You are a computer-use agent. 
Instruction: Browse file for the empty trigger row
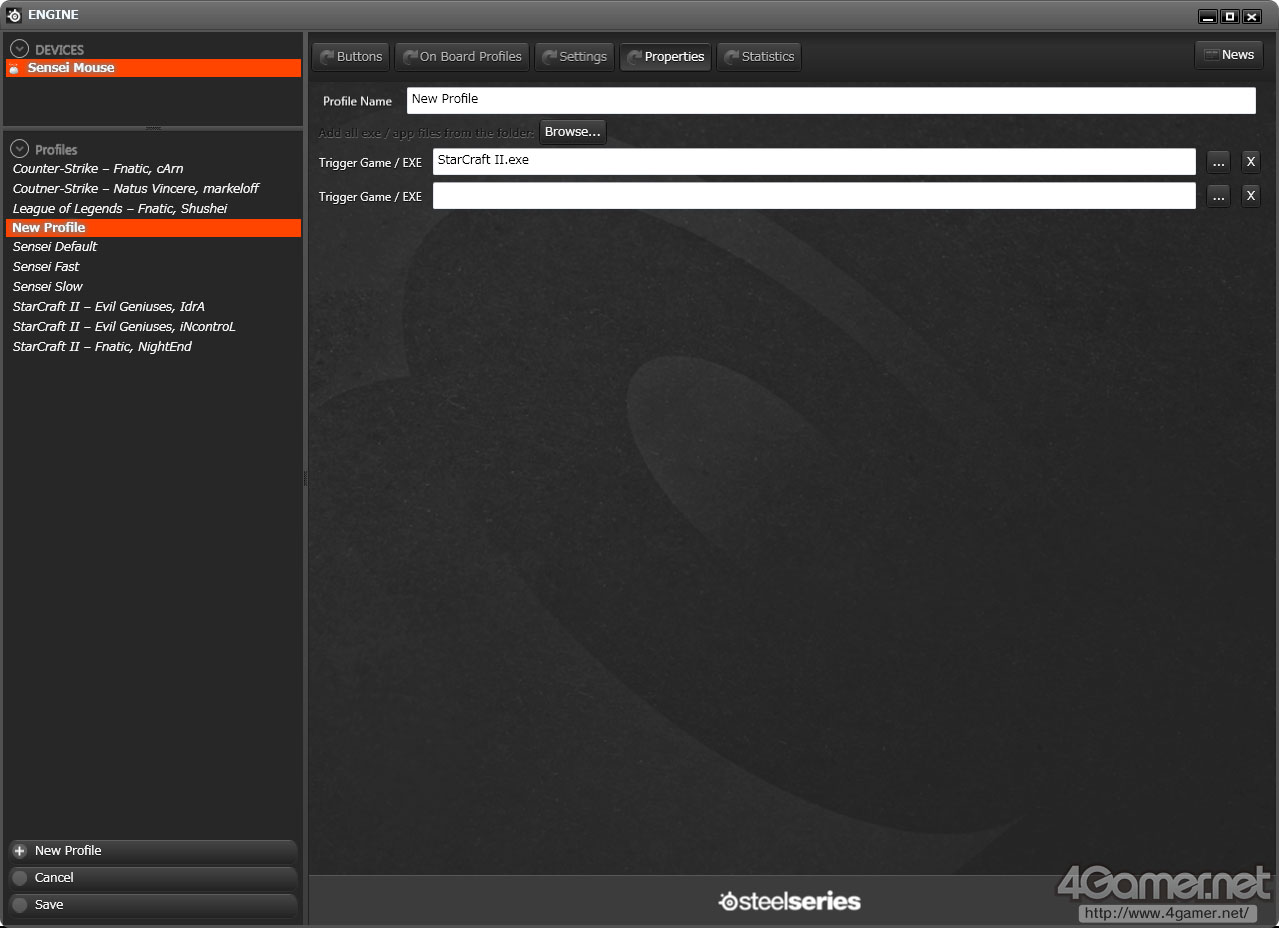[1218, 196]
